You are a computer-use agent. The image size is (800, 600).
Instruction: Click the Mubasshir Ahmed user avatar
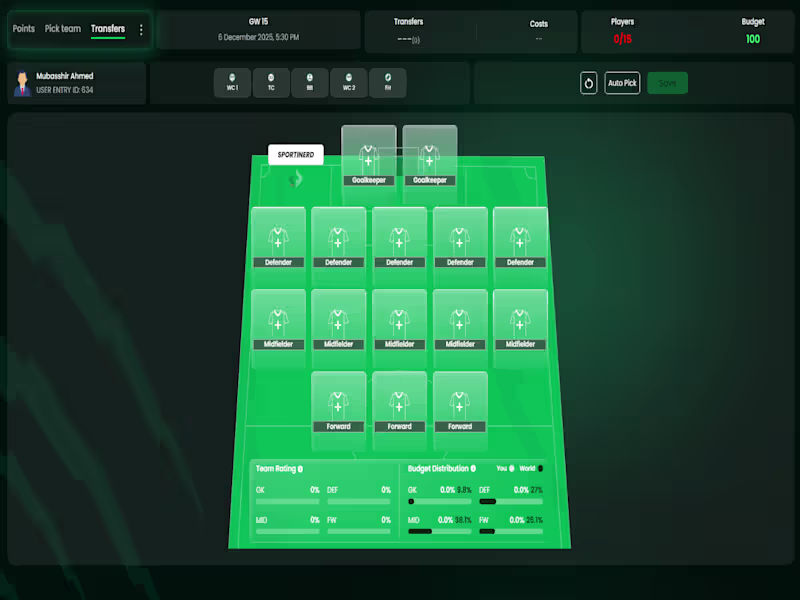coord(21,83)
